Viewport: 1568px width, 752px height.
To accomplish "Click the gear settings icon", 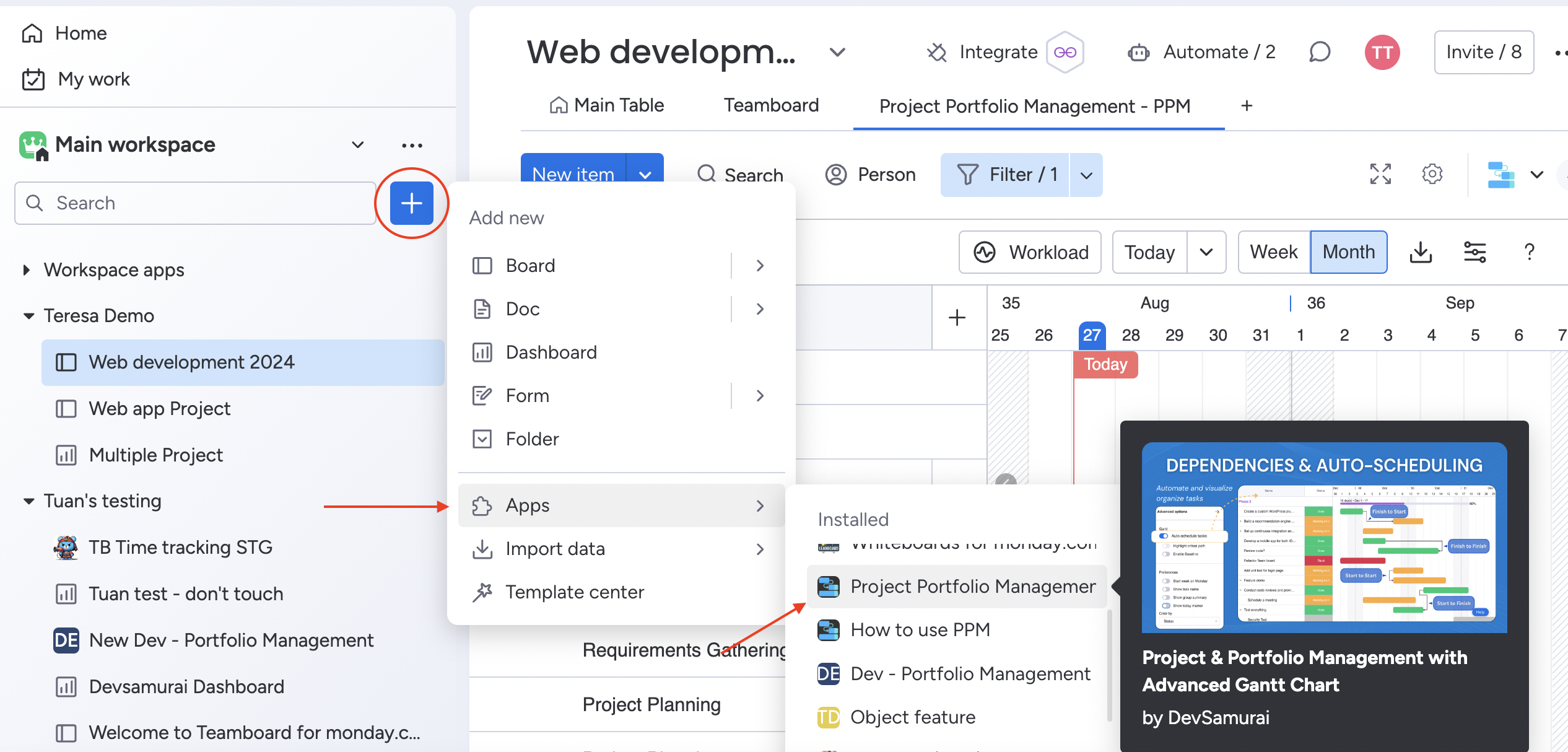I will click(x=1431, y=173).
